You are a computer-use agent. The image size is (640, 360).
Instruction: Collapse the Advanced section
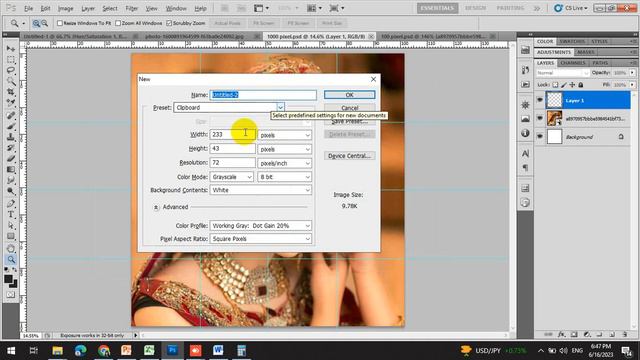point(156,207)
